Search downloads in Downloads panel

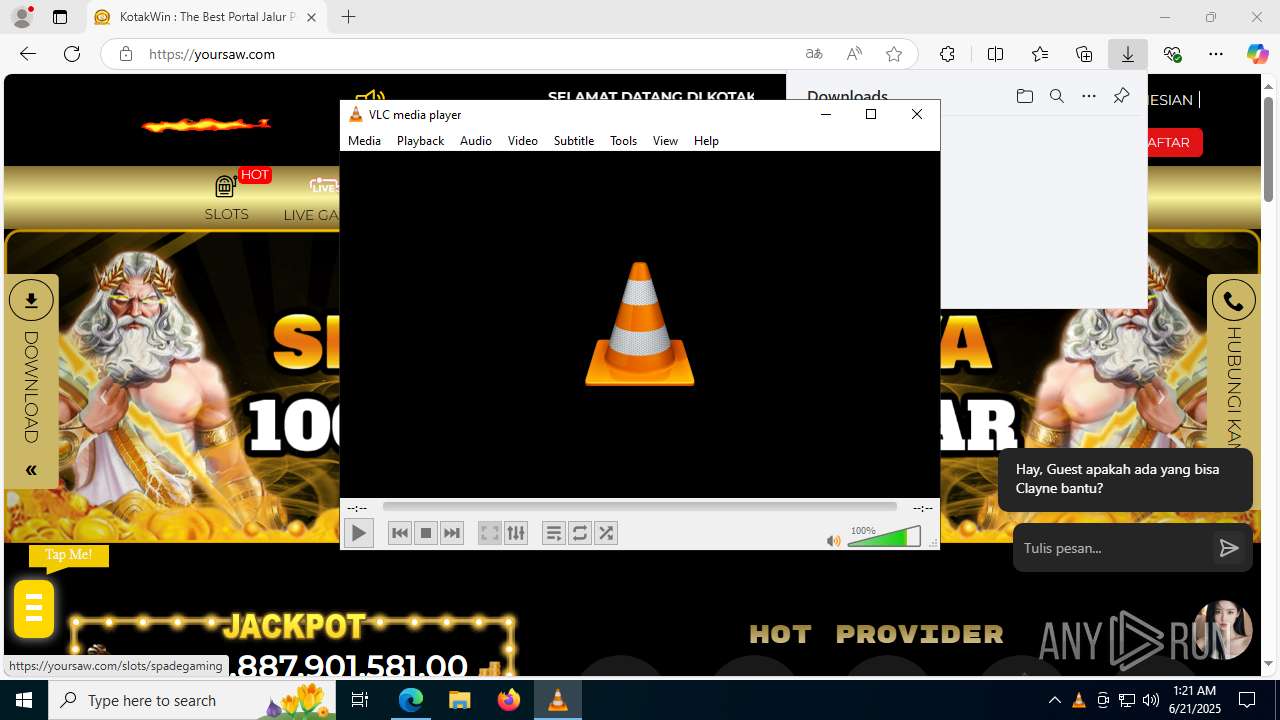tap(1057, 96)
